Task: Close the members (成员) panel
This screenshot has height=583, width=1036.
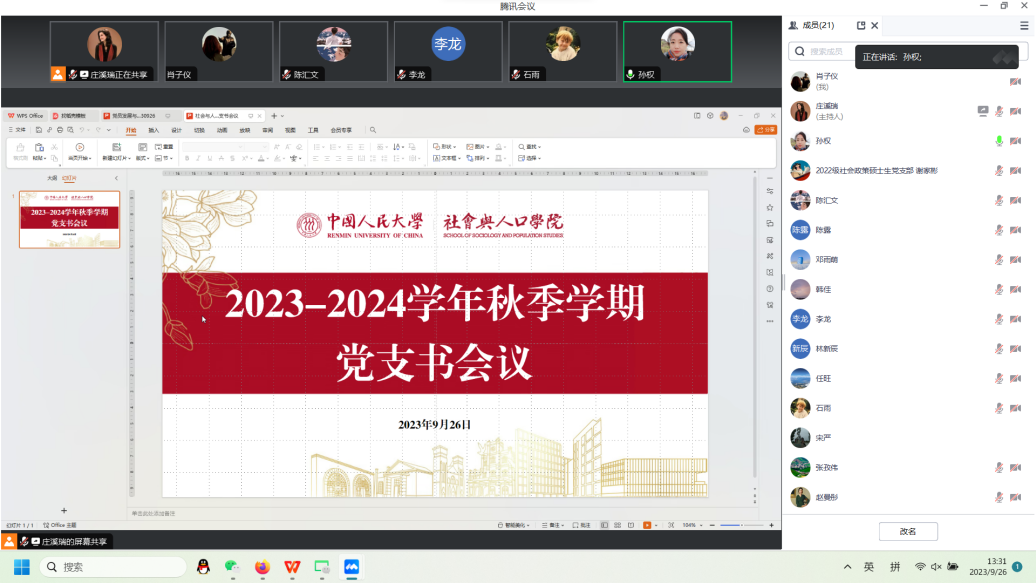Action: [x=875, y=25]
